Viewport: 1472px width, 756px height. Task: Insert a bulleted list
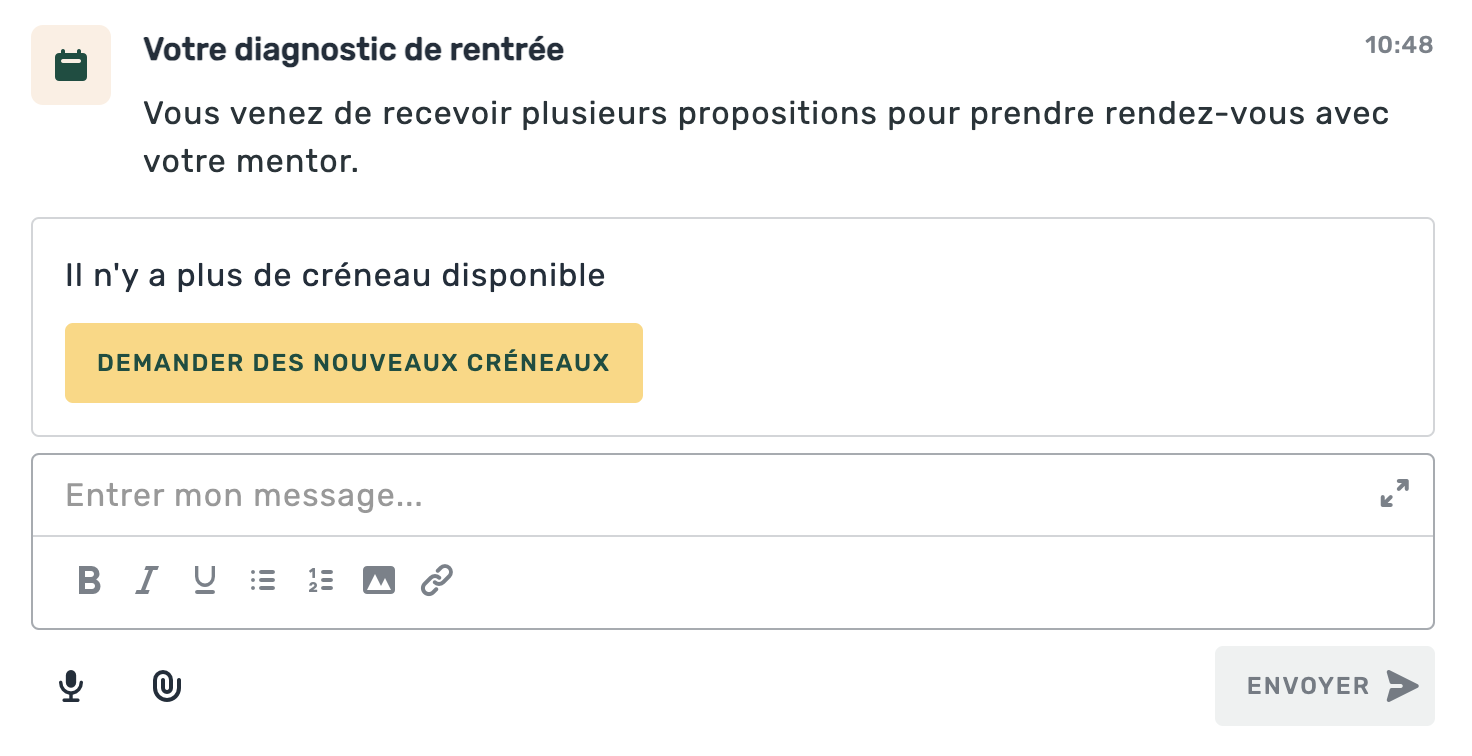(262, 580)
